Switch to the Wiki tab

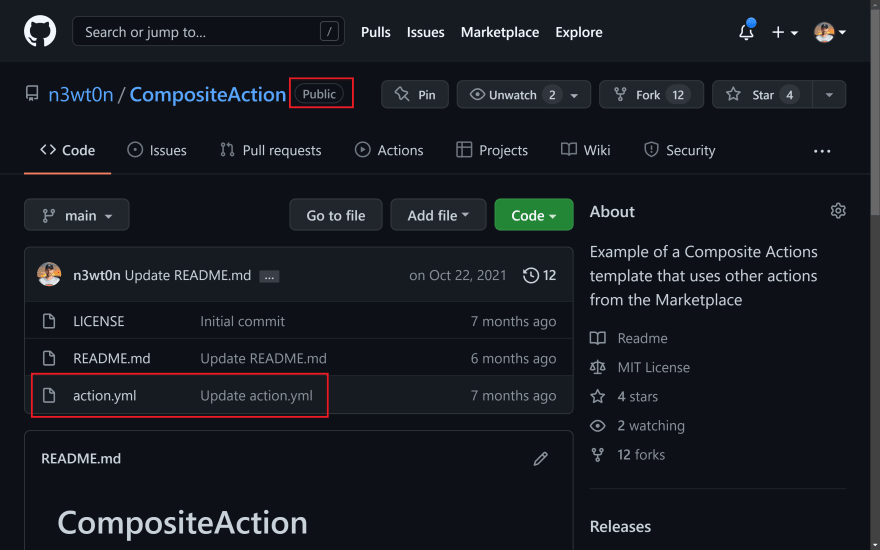[585, 150]
